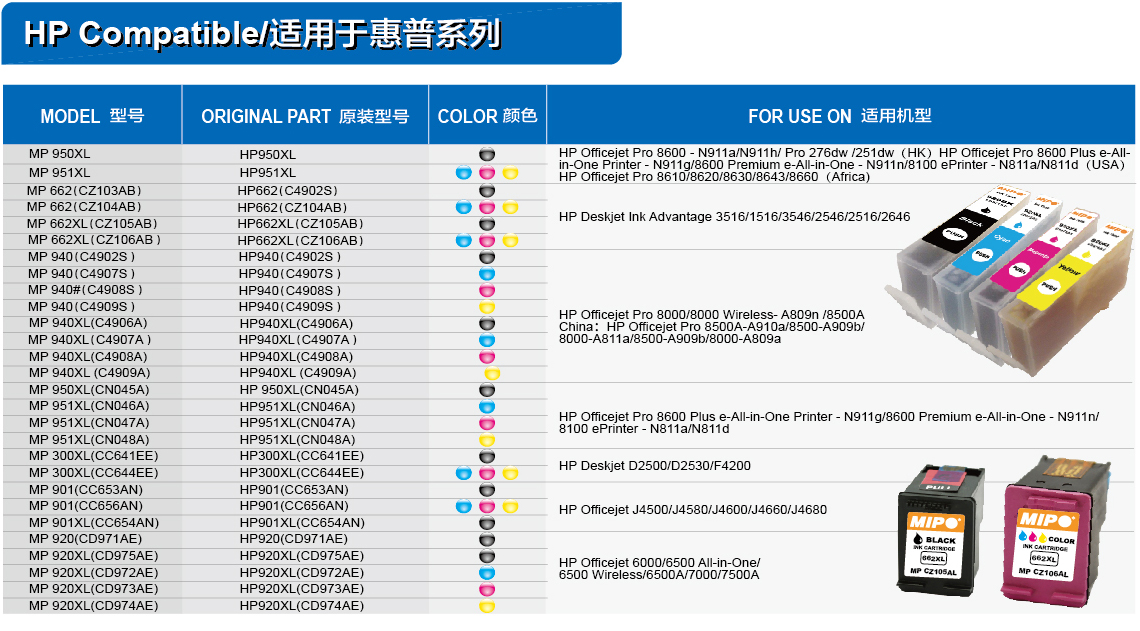Click the HP940XL(C4906A) original part entry

(296, 324)
